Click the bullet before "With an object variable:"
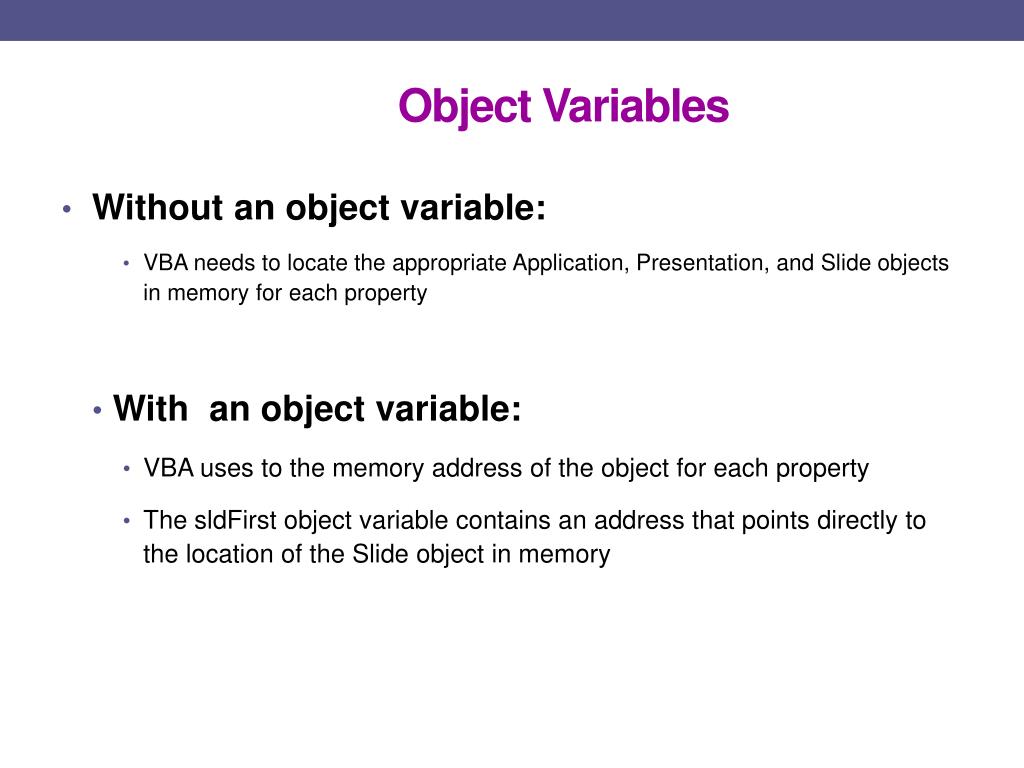Screen dimensions: 1024x768 (97, 411)
